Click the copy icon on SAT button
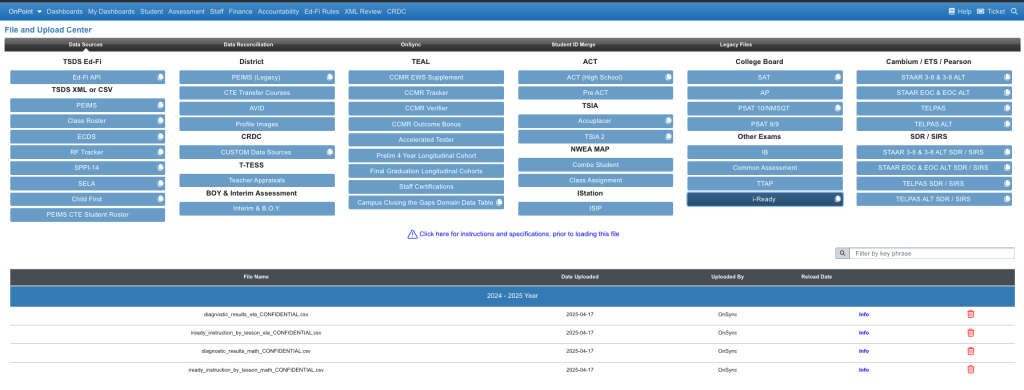1024x390 pixels. [x=837, y=77]
